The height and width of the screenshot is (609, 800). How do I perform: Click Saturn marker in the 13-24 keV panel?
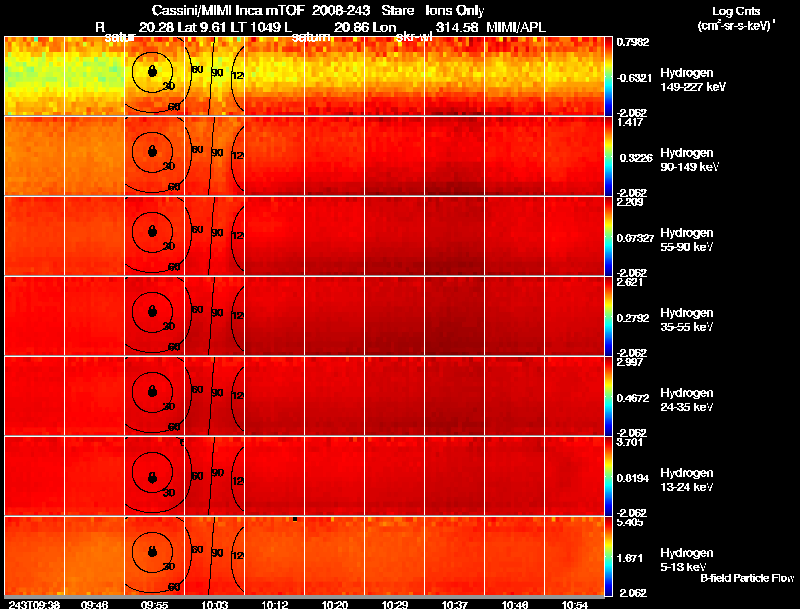click(x=152, y=477)
